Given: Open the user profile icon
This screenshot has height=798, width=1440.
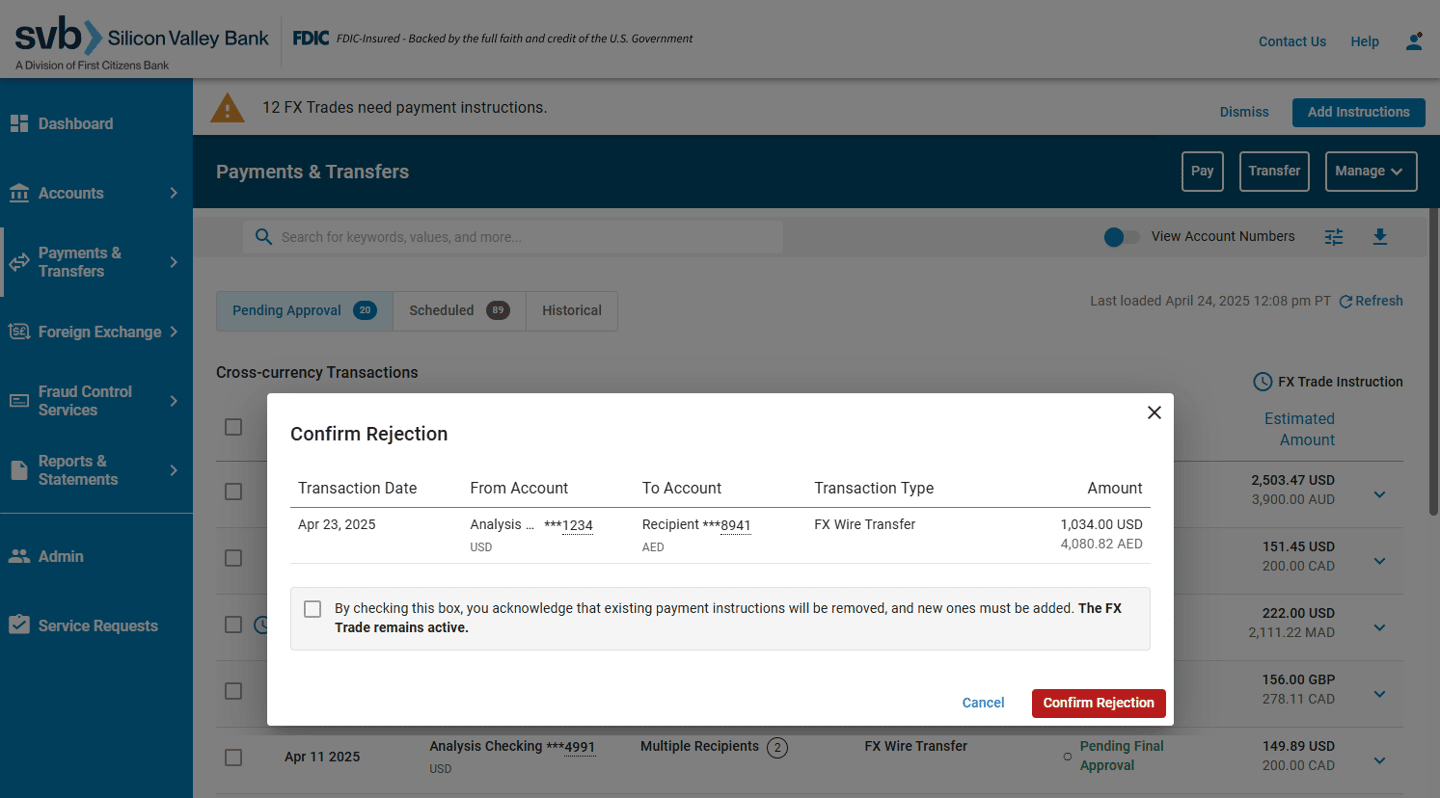Looking at the screenshot, I should pos(1414,40).
